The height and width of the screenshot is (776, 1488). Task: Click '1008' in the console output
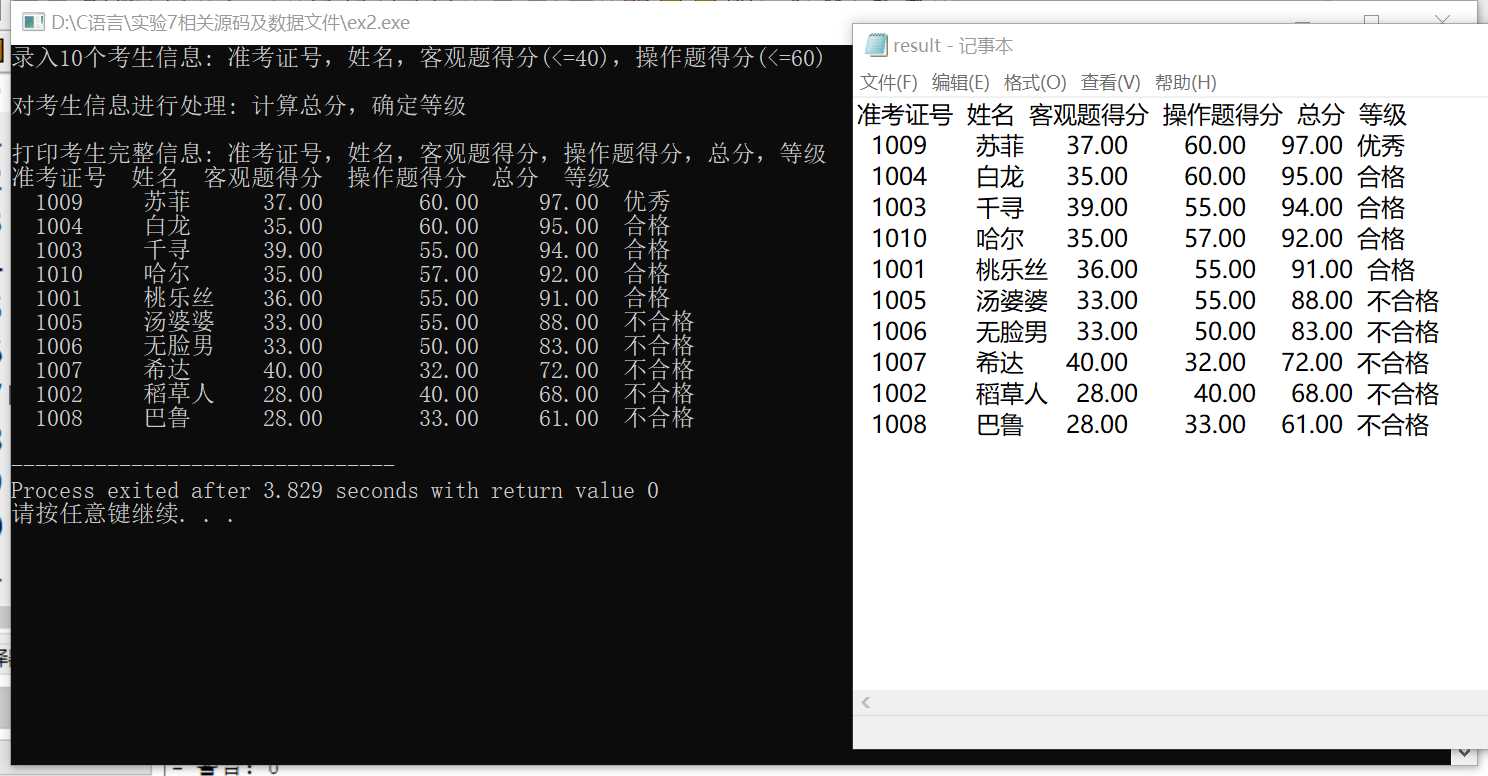pos(59,418)
